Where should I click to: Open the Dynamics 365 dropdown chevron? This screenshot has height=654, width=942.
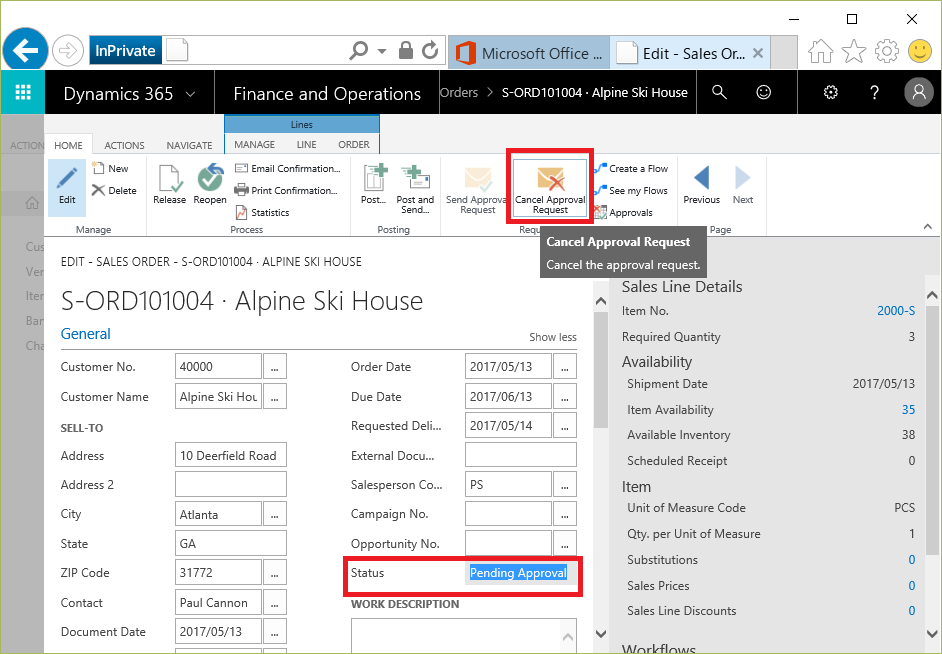(x=191, y=94)
